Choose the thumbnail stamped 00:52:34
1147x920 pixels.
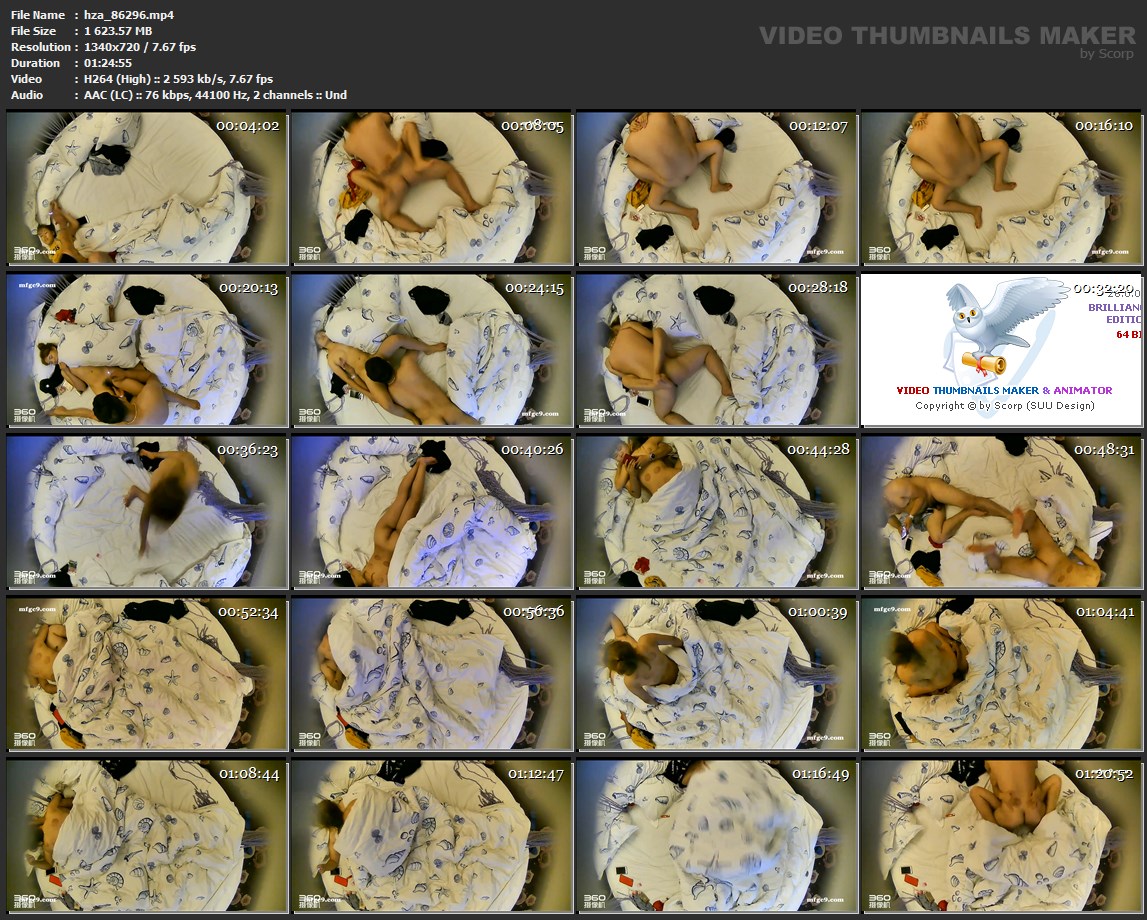pyautogui.click(x=147, y=673)
